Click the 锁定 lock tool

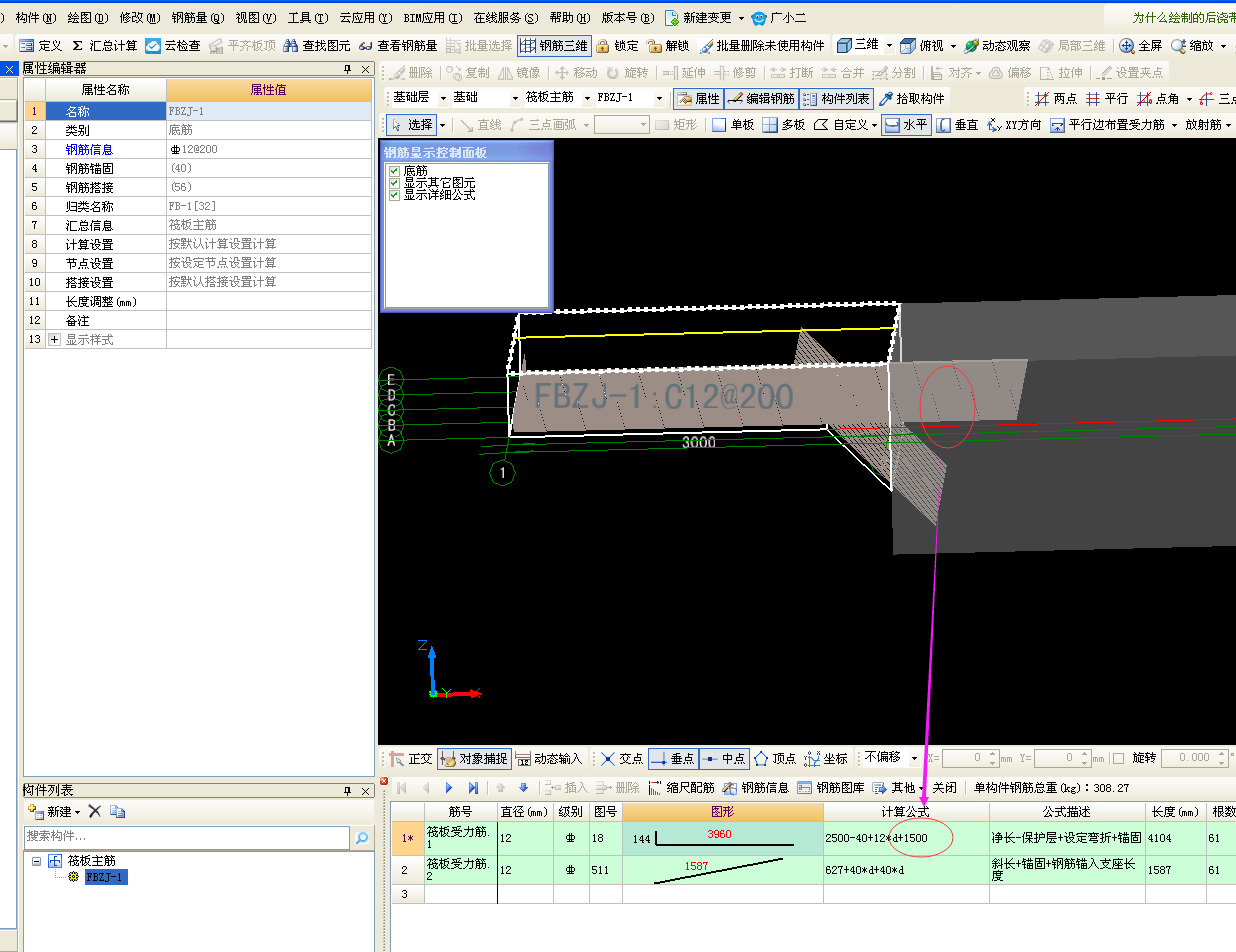[x=617, y=46]
